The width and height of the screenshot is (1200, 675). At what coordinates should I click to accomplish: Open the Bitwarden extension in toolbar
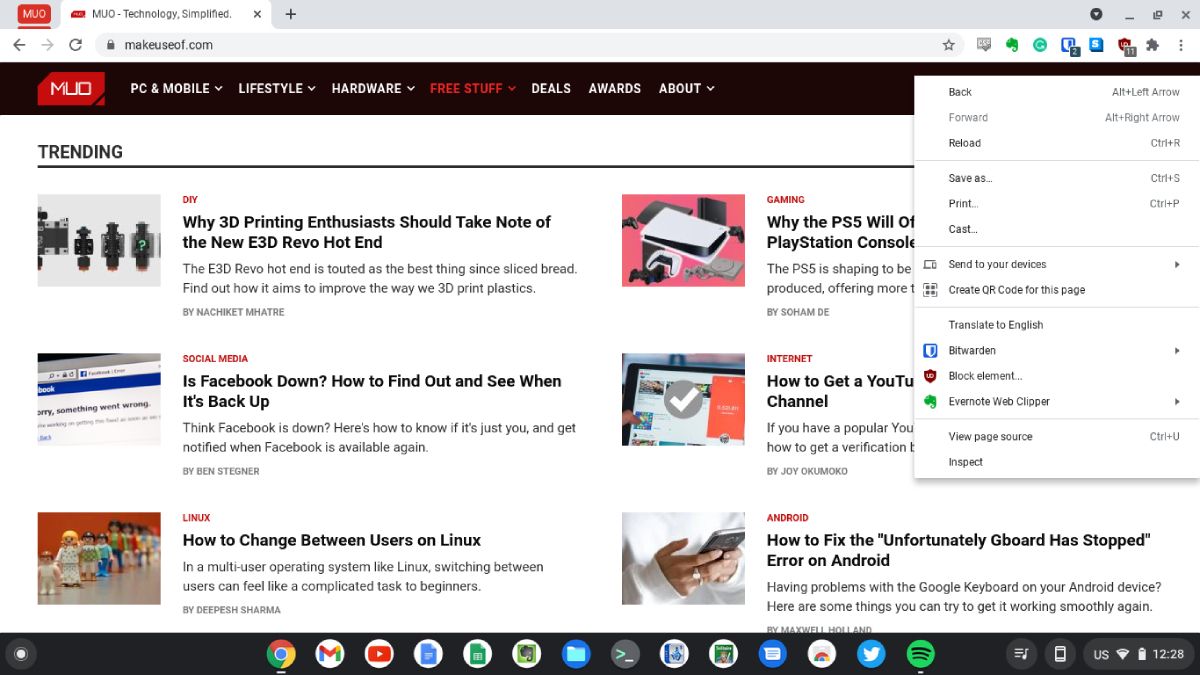pyautogui.click(x=1069, y=45)
